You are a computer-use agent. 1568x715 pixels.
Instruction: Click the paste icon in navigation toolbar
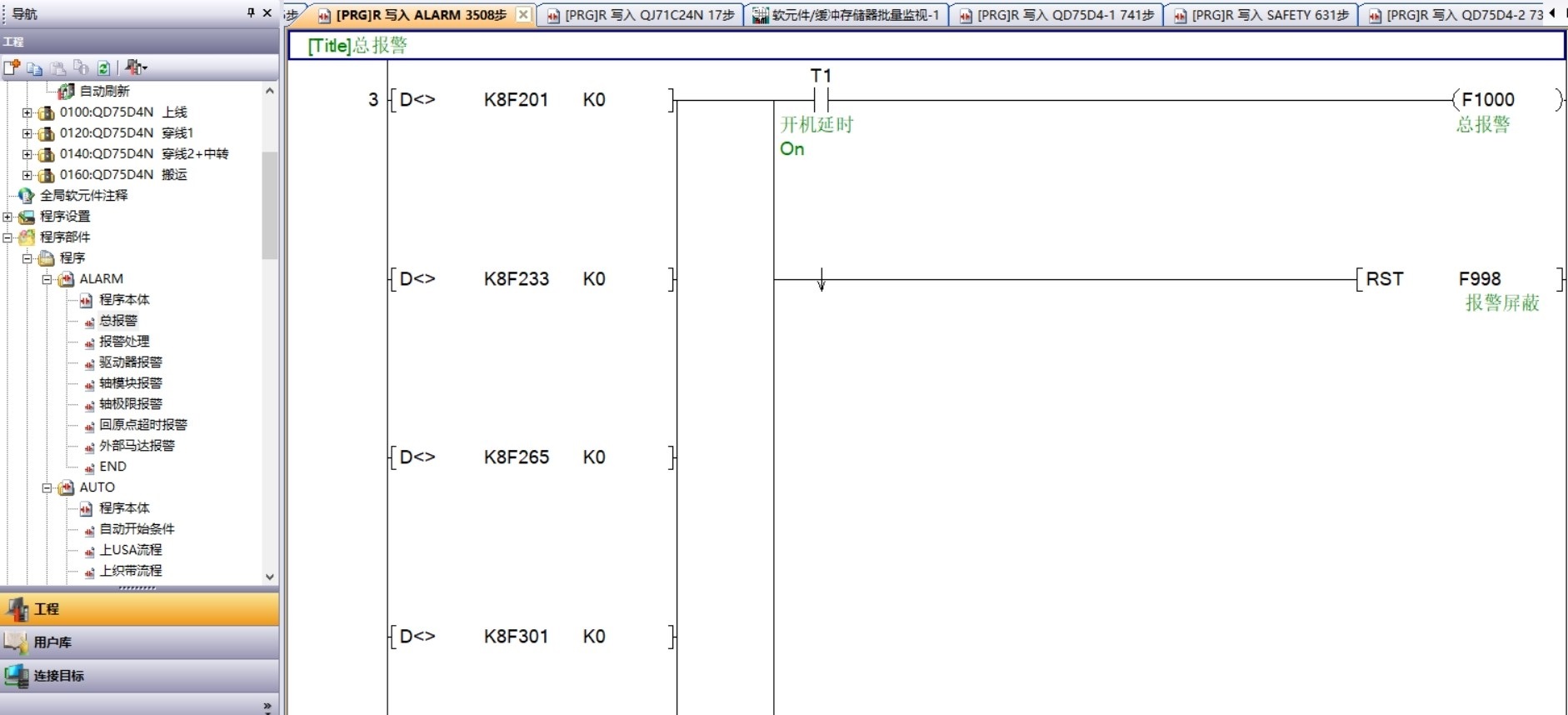pos(57,67)
